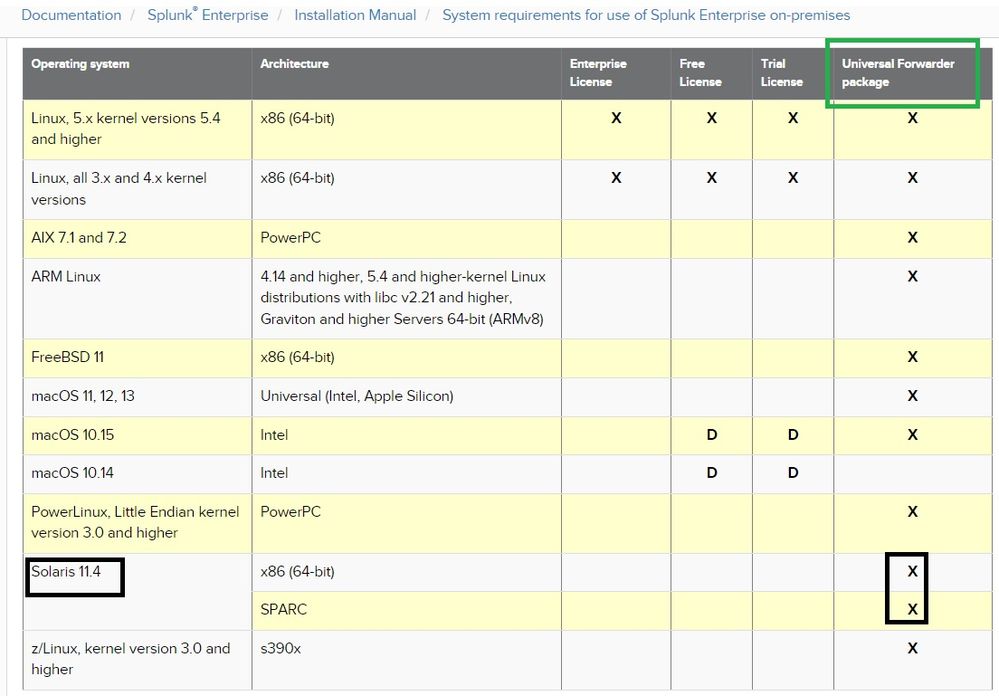Click Trial License X in Linux 3.x row

click(x=793, y=178)
